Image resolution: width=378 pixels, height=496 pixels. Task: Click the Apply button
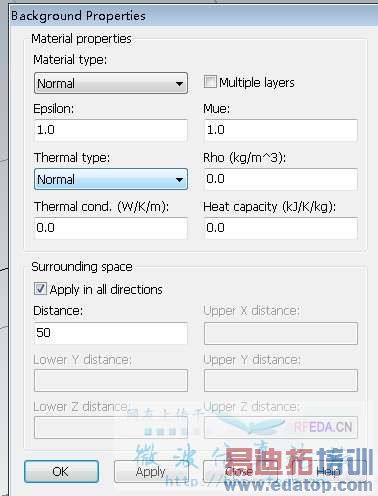[151, 471]
